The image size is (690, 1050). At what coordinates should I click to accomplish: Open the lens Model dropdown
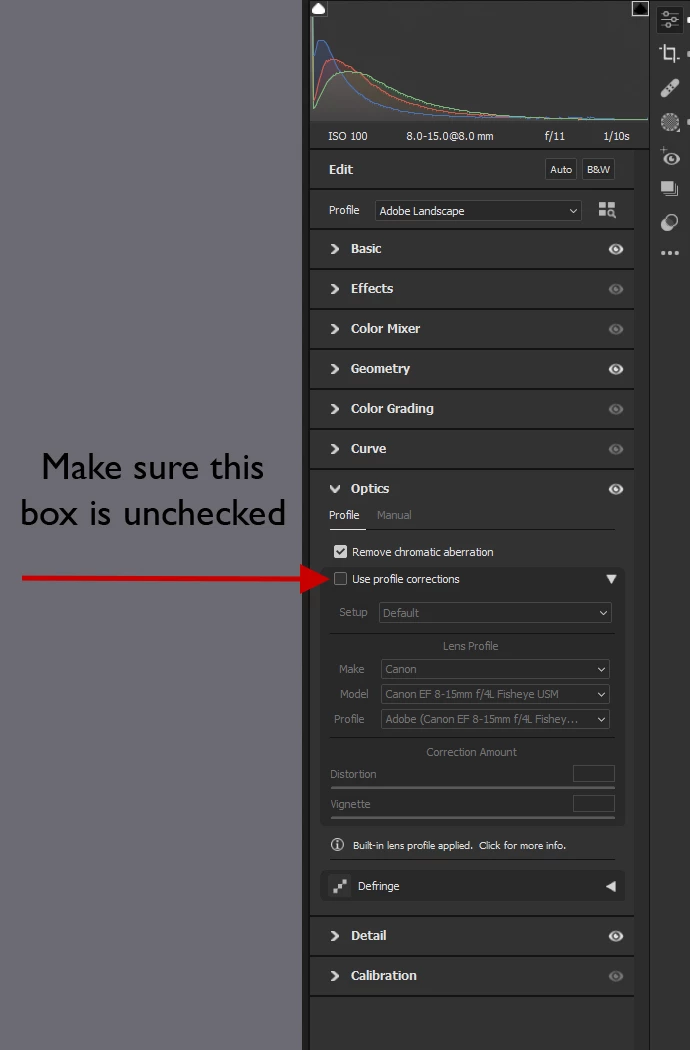click(x=495, y=694)
